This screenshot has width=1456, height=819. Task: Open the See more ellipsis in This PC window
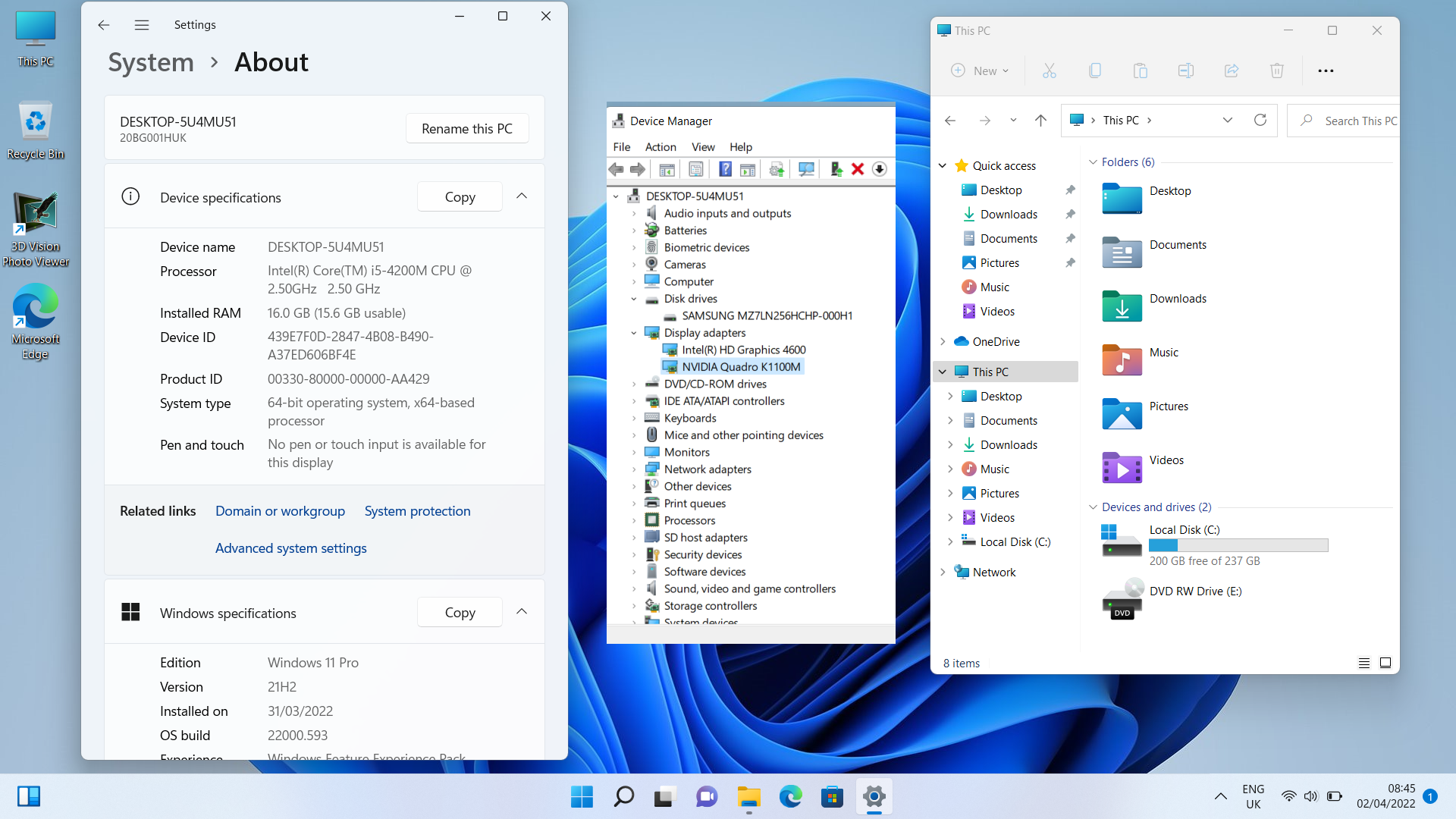coord(1326,71)
